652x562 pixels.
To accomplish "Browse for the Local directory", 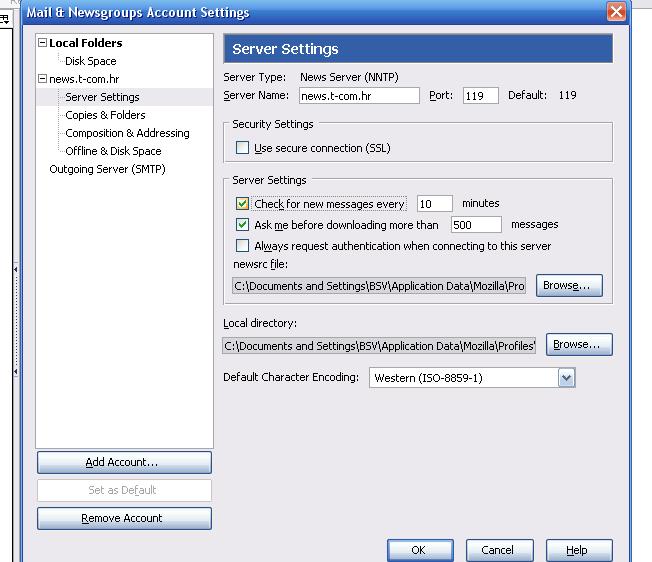I will click(579, 345).
